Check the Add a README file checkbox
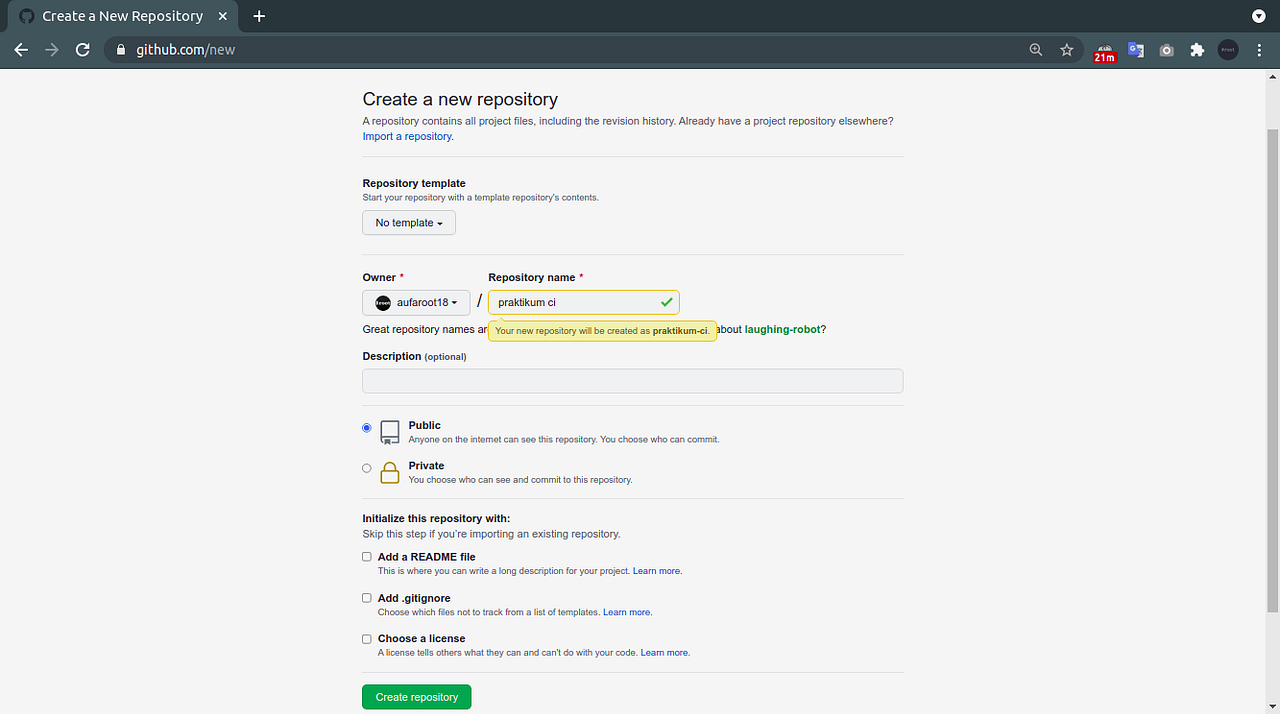 point(367,556)
